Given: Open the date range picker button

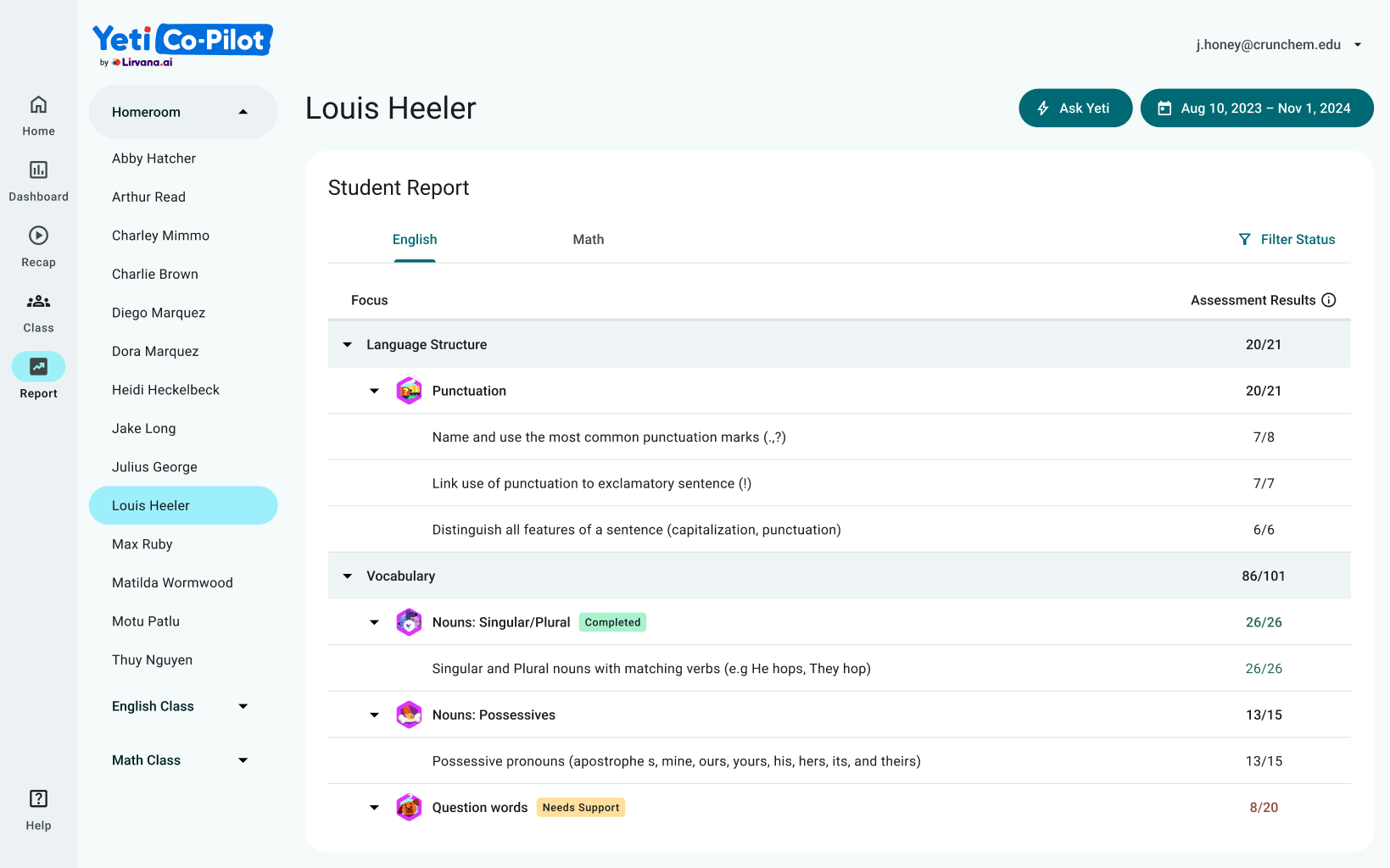Looking at the screenshot, I should pyautogui.click(x=1256, y=108).
